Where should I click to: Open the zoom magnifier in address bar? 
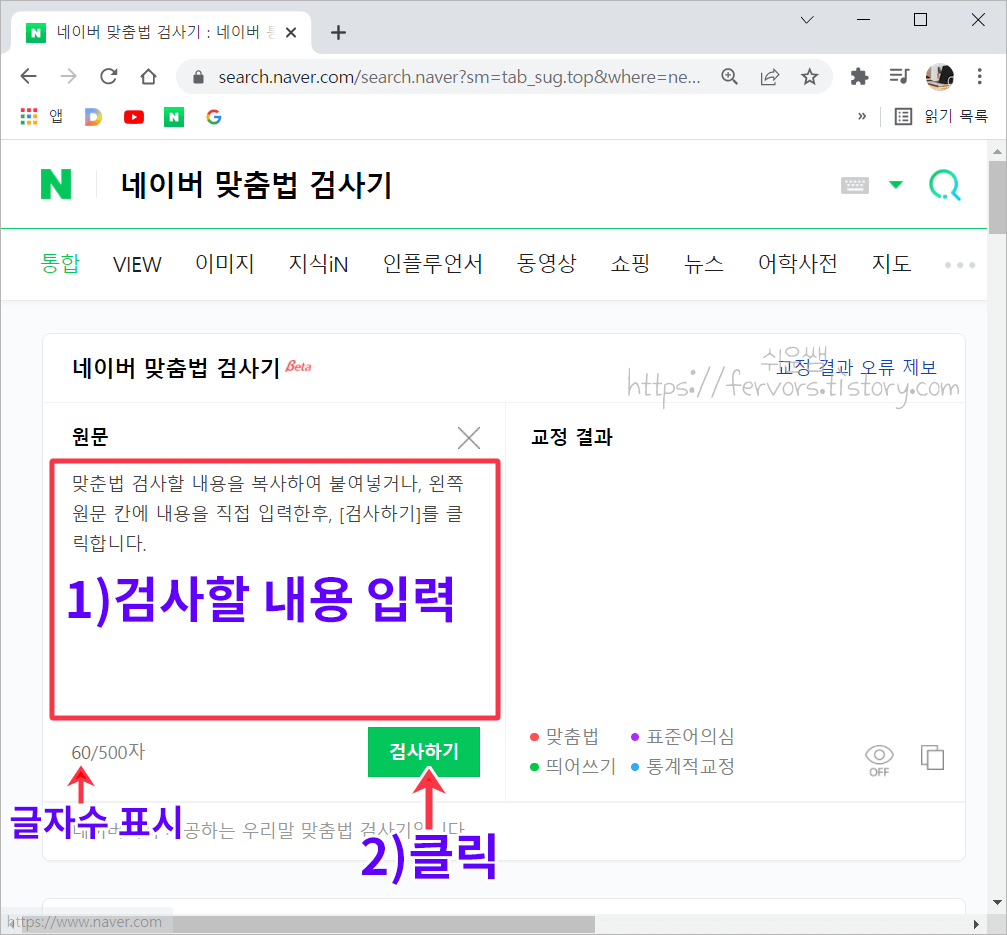(x=730, y=76)
